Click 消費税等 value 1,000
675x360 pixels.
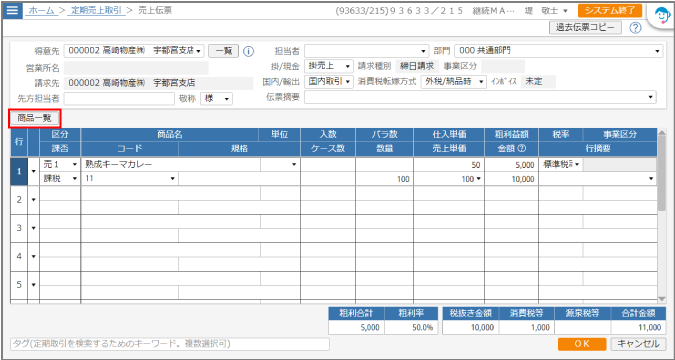click(x=526, y=327)
